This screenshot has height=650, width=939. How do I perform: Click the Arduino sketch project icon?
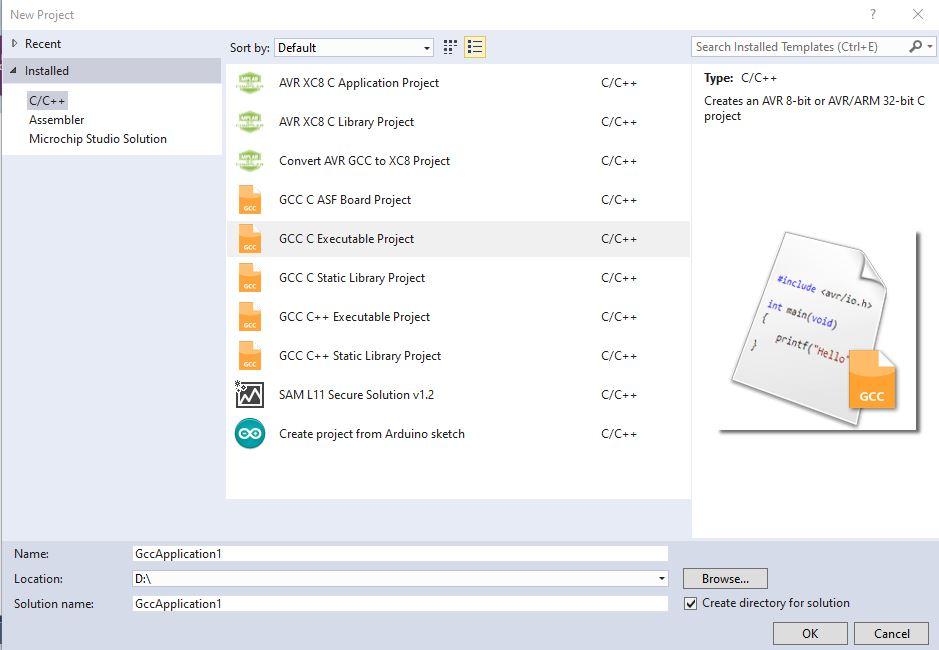250,433
